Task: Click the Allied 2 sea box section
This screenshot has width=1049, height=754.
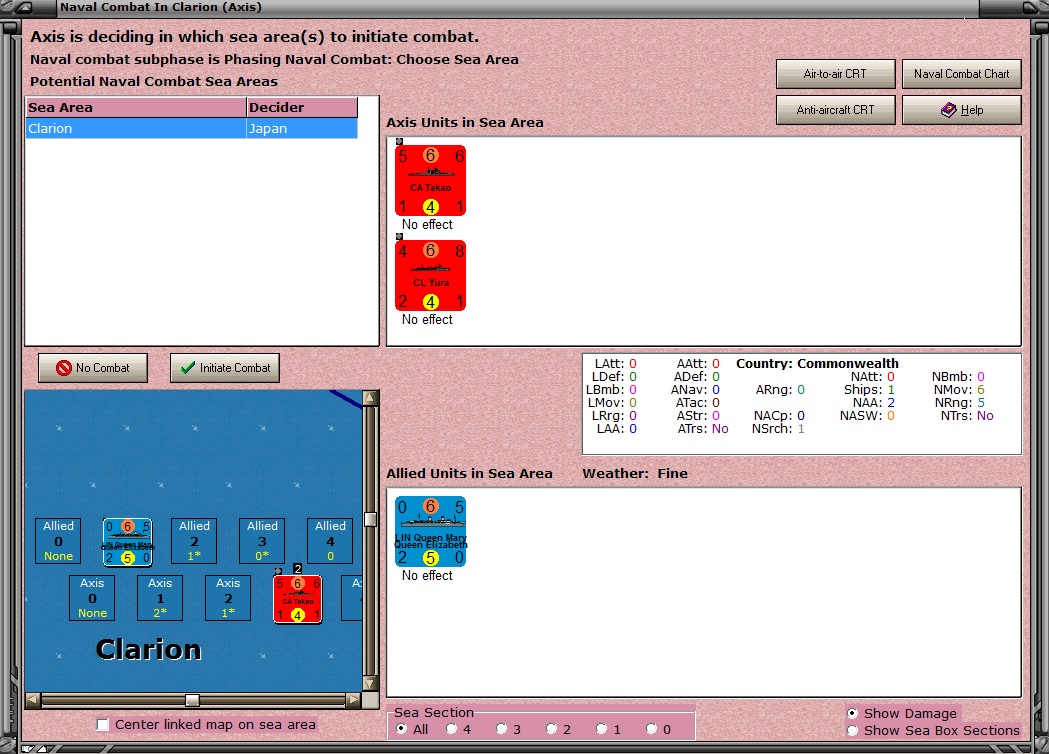Action: pos(194,541)
